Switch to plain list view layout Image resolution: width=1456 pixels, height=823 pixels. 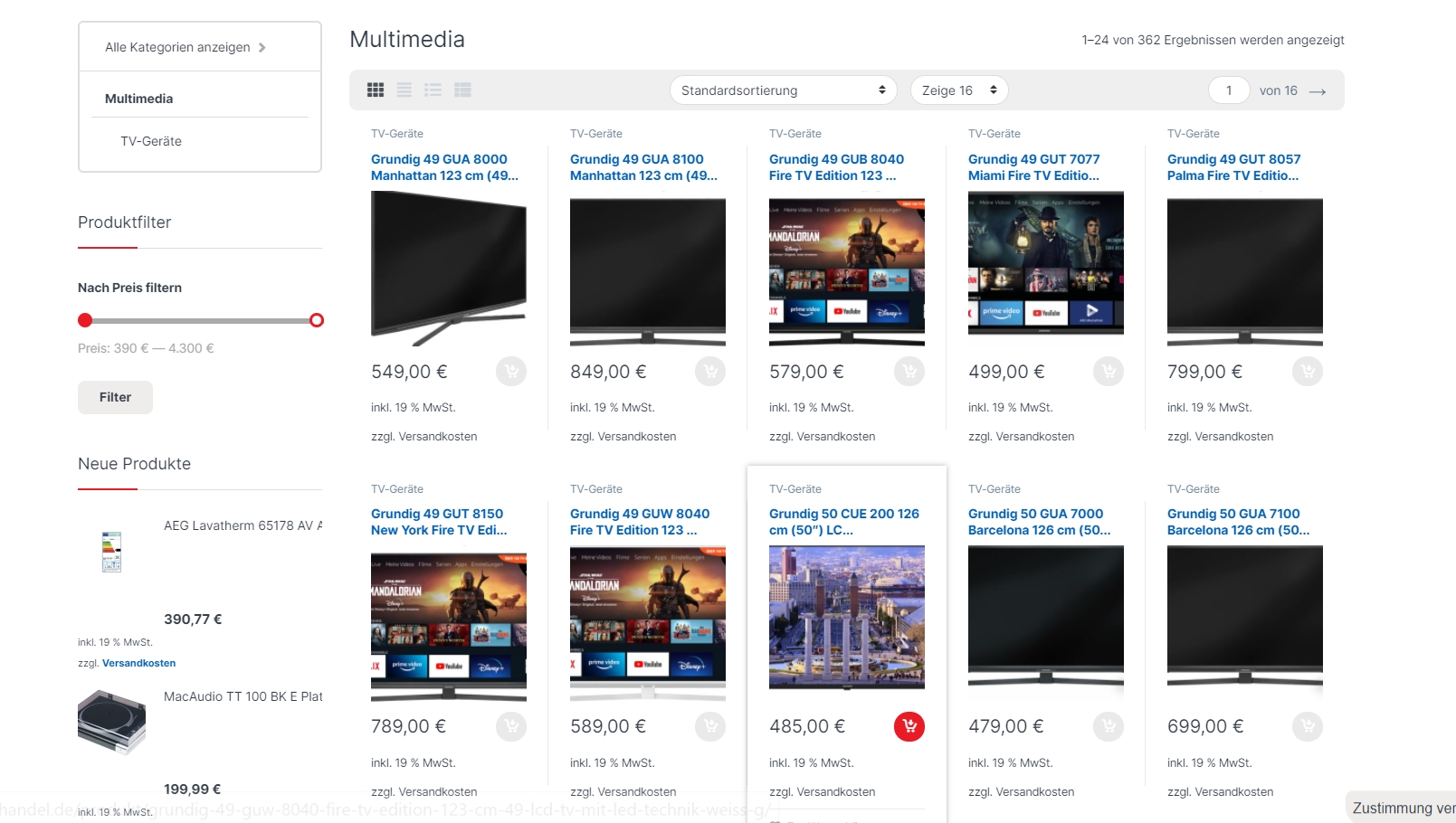point(404,90)
